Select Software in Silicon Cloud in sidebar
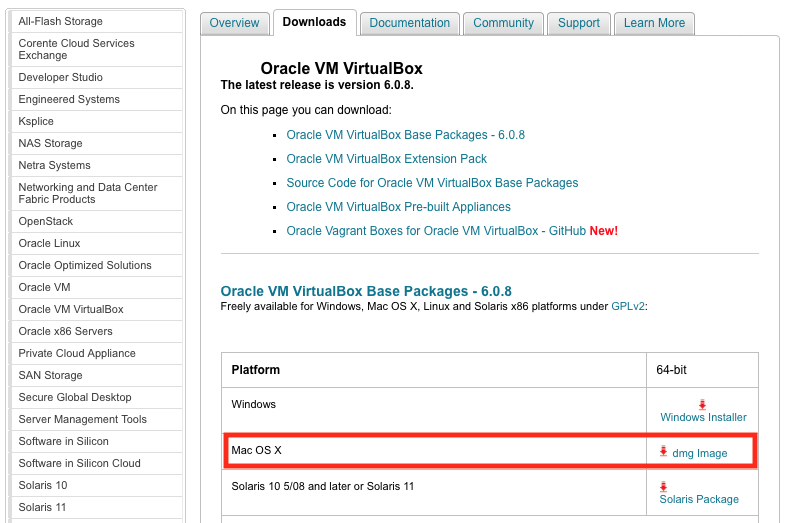This screenshot has width=786, height=523. pyautogui.click(x=96, y=464)
